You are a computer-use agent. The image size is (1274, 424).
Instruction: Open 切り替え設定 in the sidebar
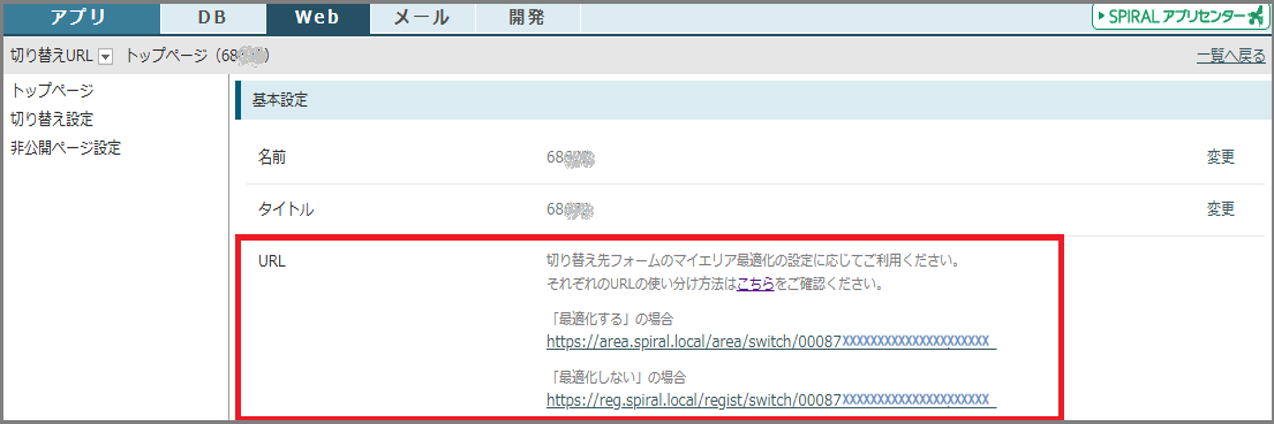coord(52,119)
